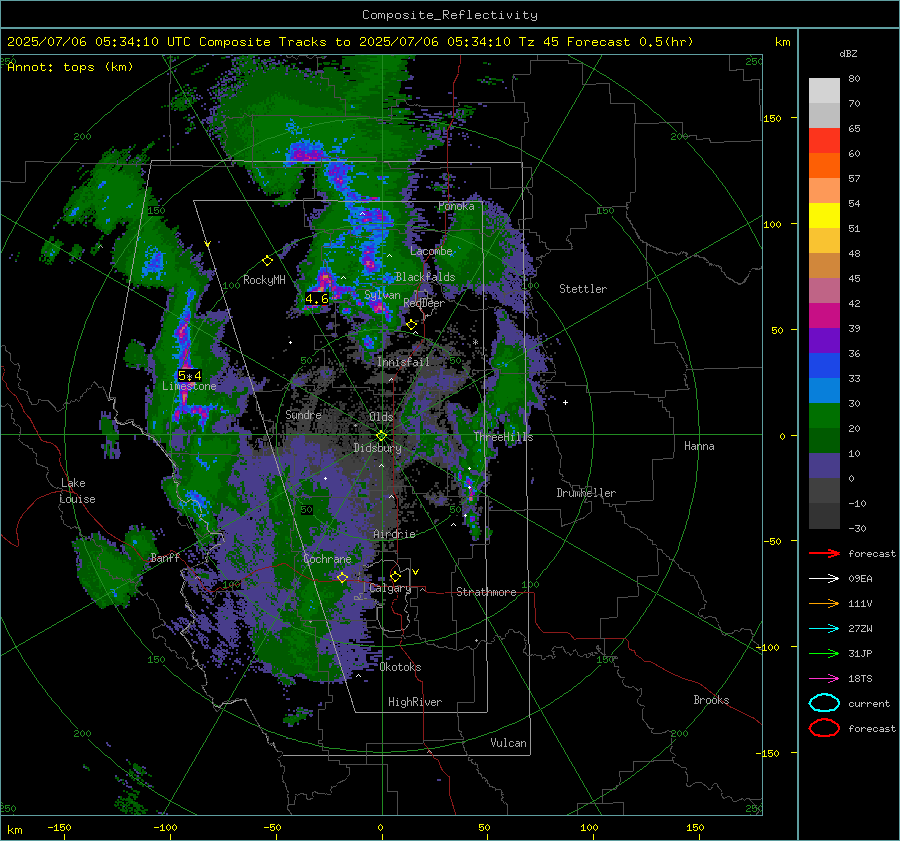
Task: Click the Lacombe label on map
Action: click(431, 251)
